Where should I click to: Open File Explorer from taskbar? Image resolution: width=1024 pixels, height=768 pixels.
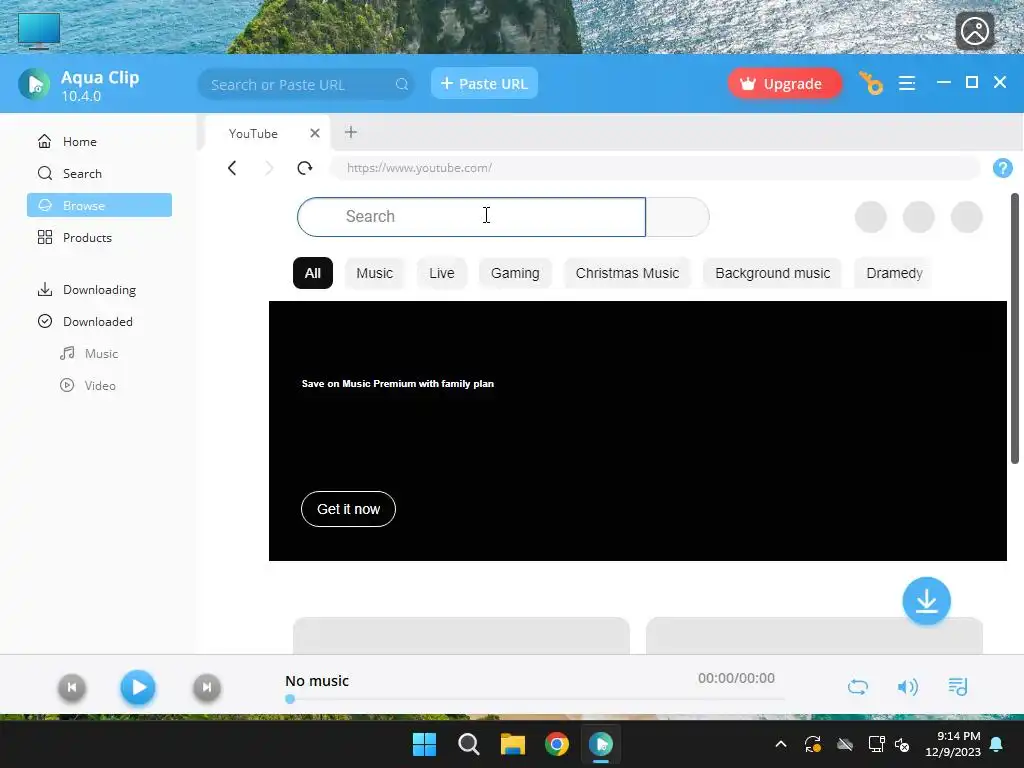513,744
